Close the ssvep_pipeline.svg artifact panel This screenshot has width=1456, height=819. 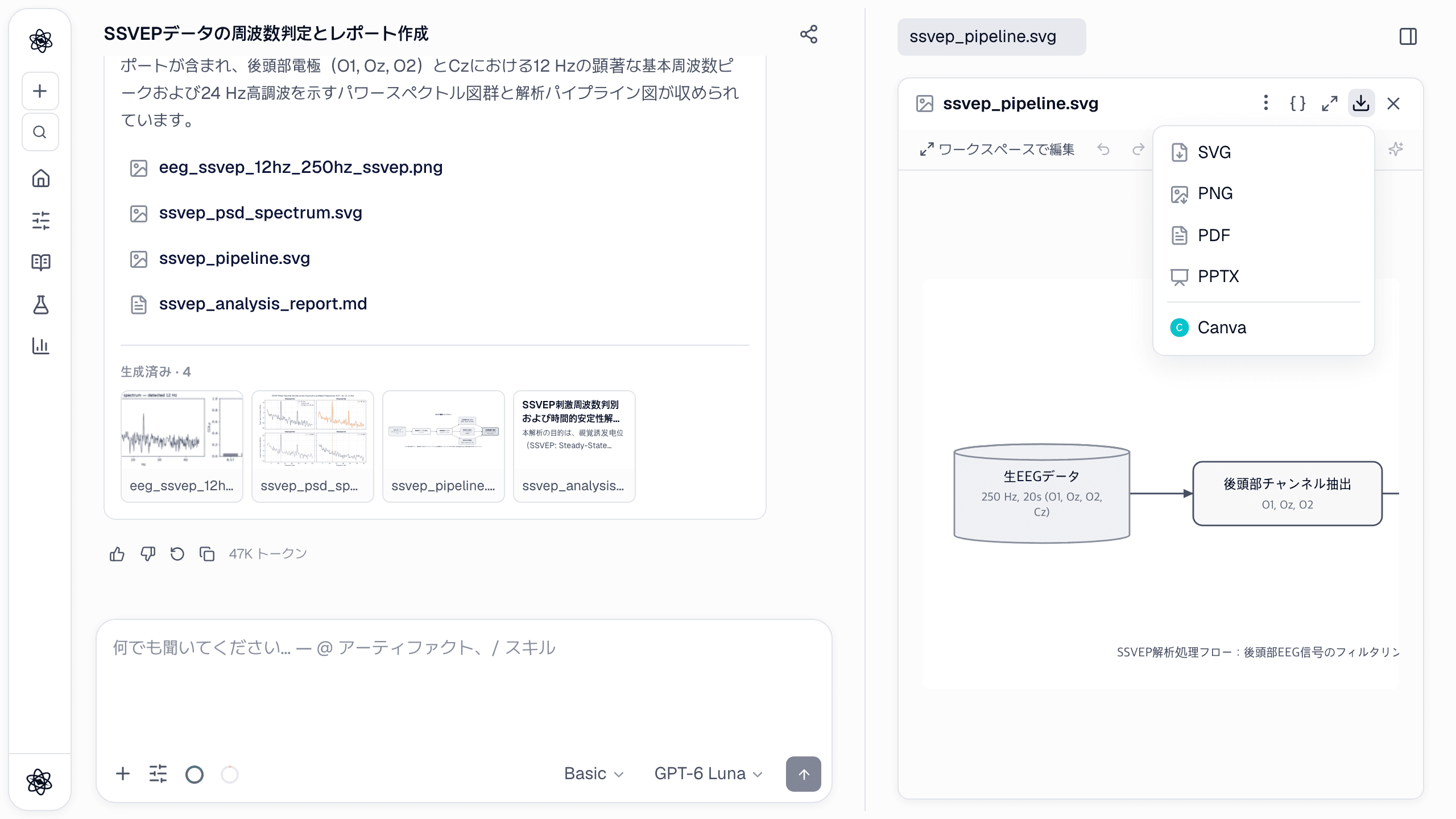[1393, 103]
